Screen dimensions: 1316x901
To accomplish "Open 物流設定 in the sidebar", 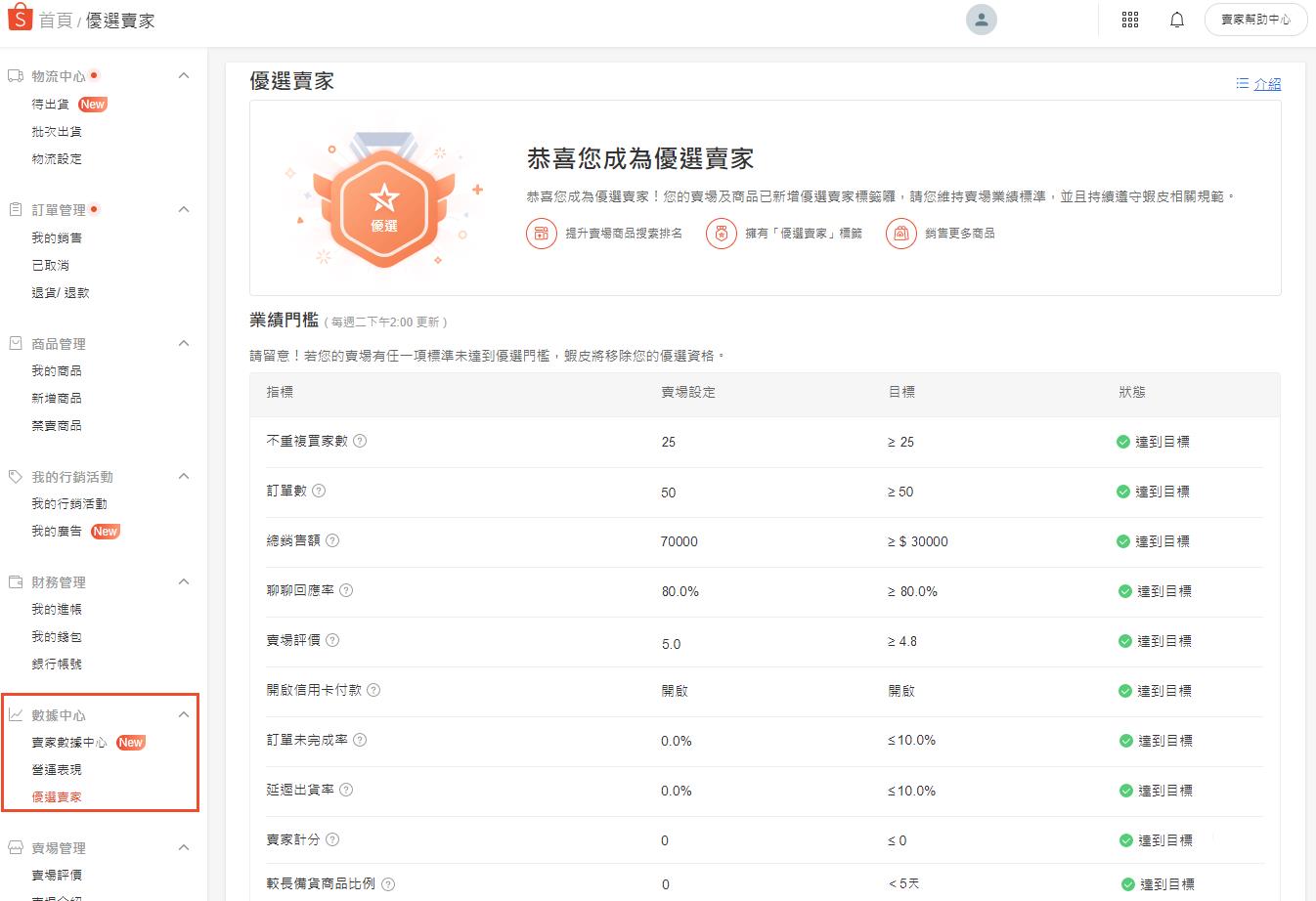I will click(57, 159).
